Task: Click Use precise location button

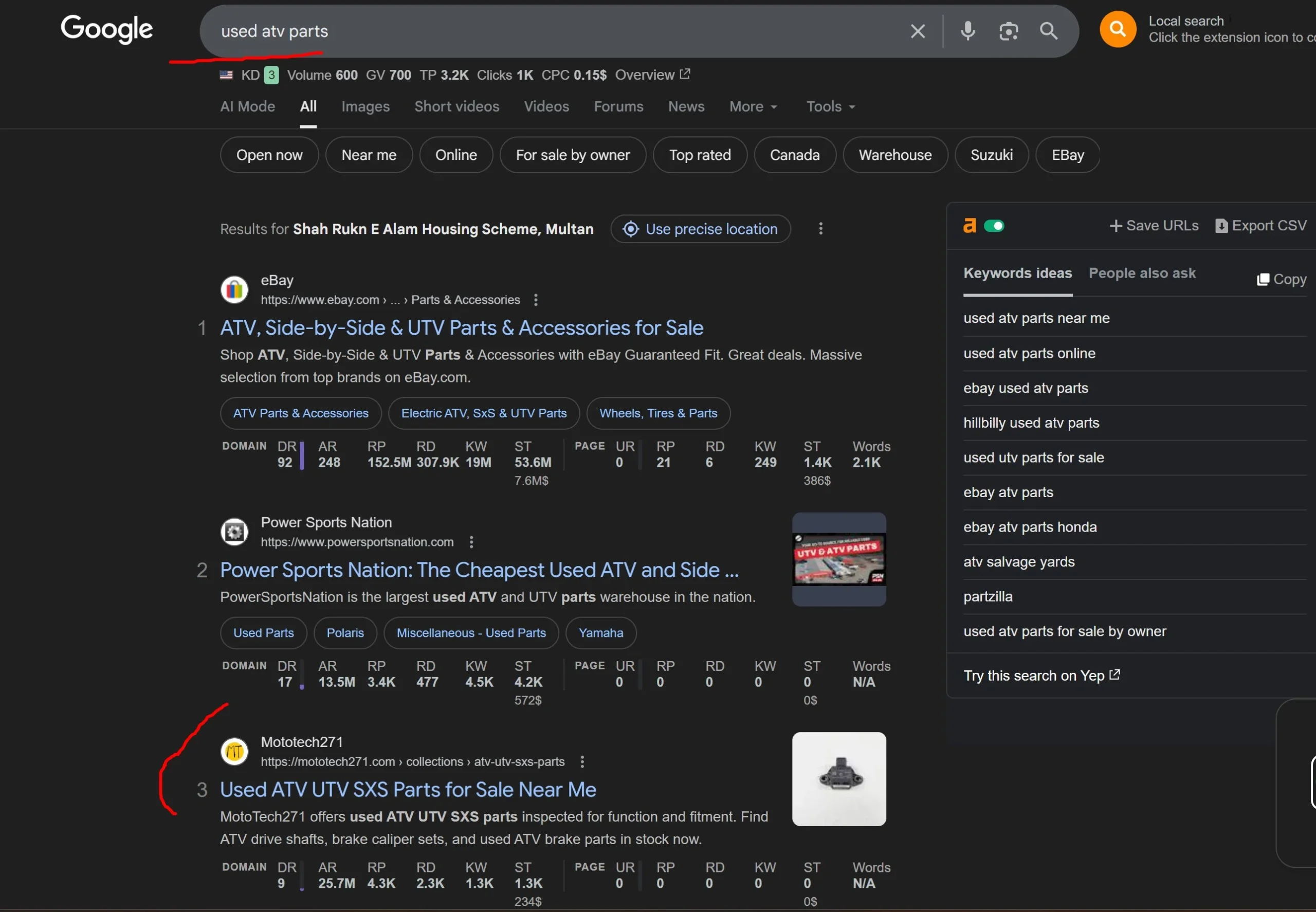Action: [700, 229]
